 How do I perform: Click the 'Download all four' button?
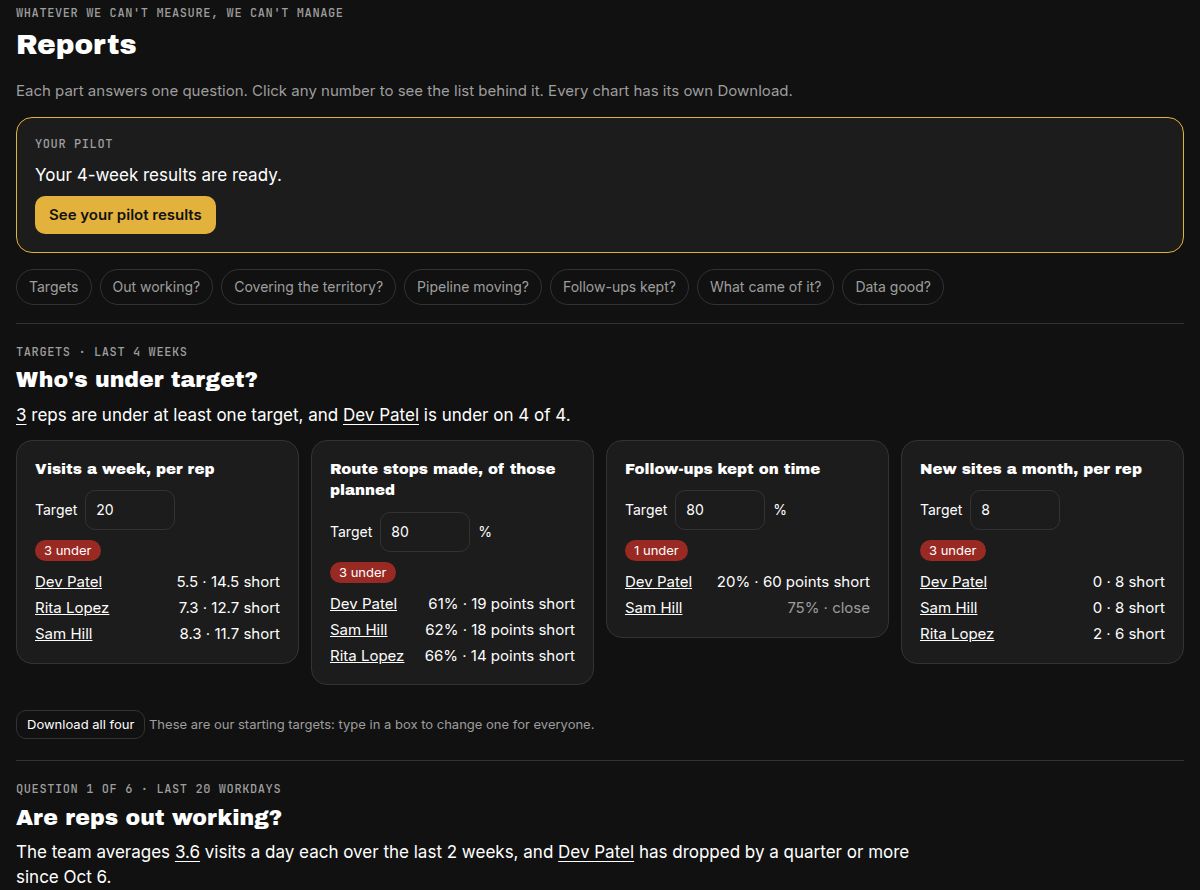pos(80,725)
